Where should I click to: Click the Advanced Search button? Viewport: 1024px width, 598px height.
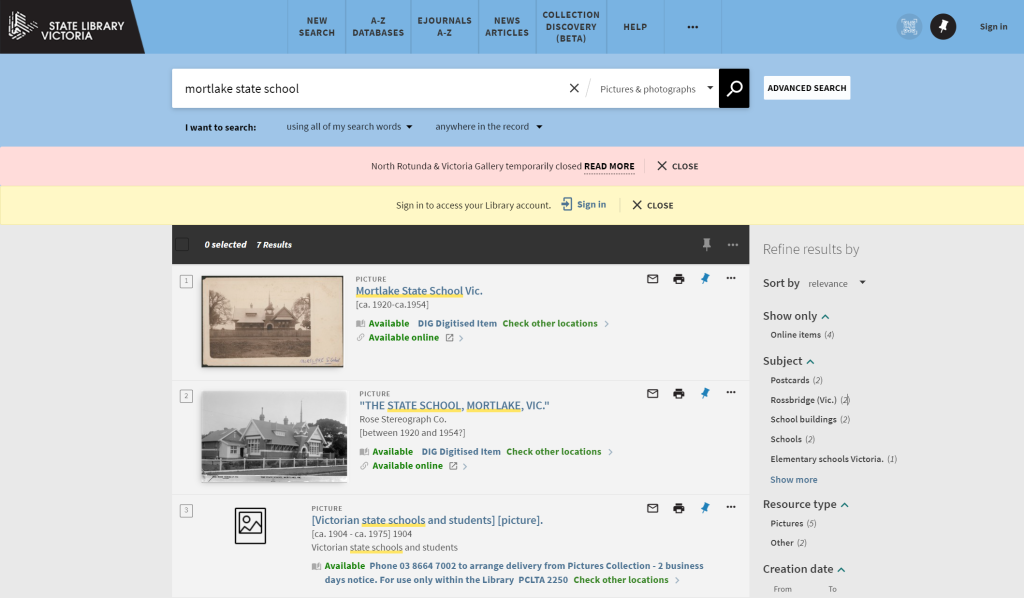[807, 88]
